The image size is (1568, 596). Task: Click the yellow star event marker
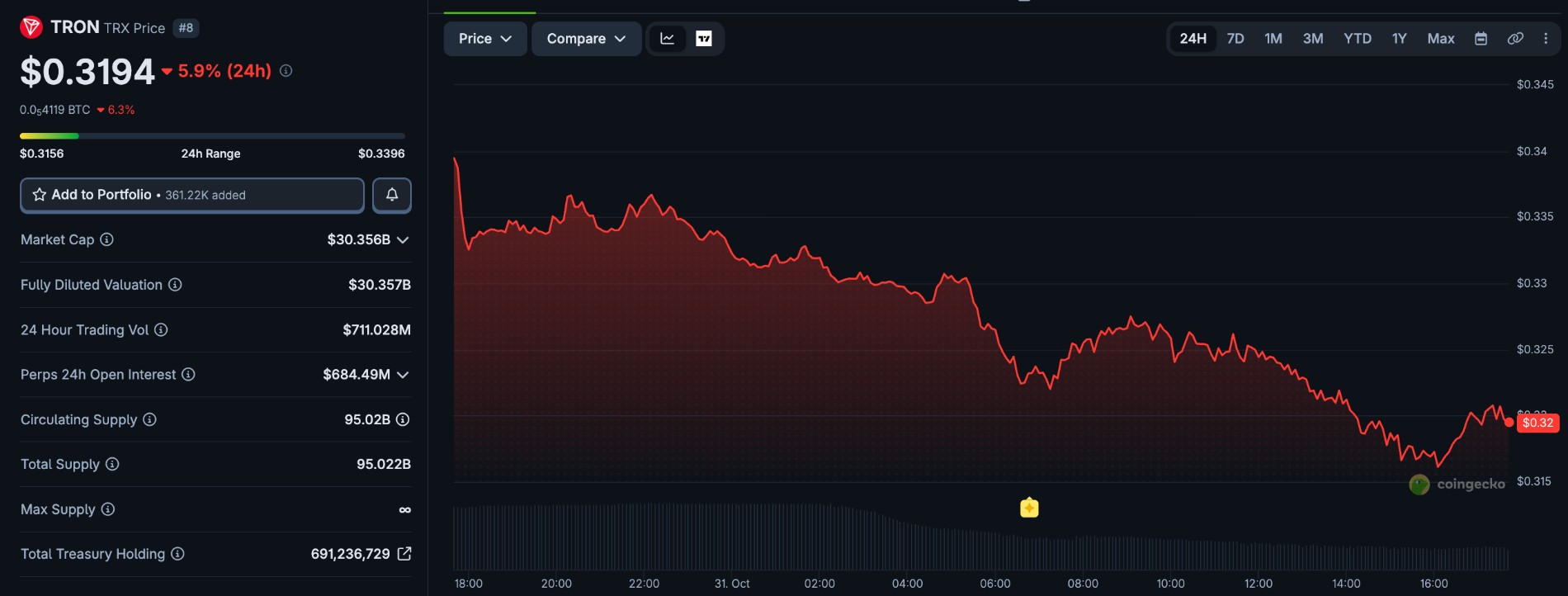pos(1029,508)
